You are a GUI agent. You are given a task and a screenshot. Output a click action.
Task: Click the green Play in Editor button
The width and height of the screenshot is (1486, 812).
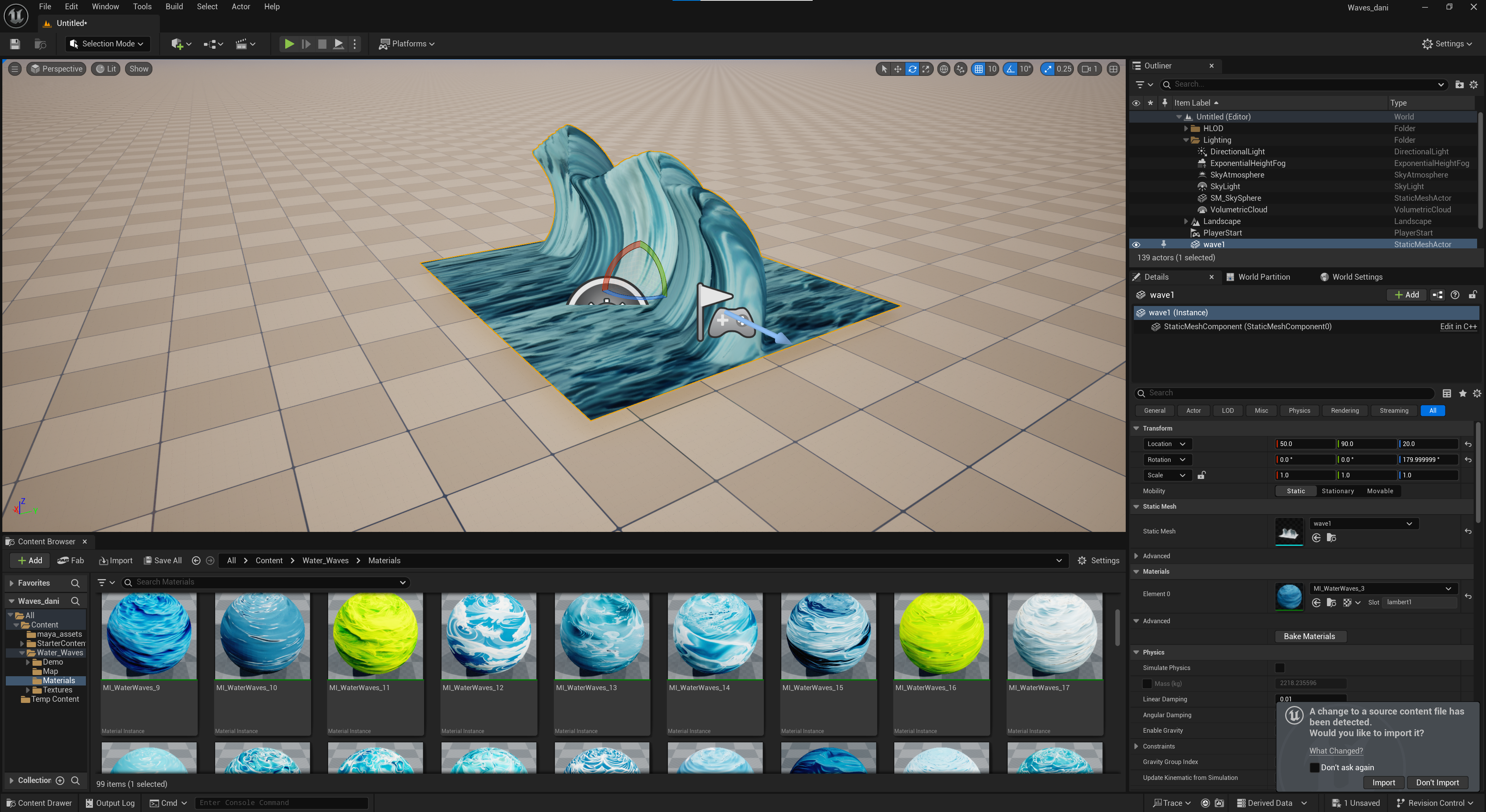pyautogui.click(x=289, y=44)
